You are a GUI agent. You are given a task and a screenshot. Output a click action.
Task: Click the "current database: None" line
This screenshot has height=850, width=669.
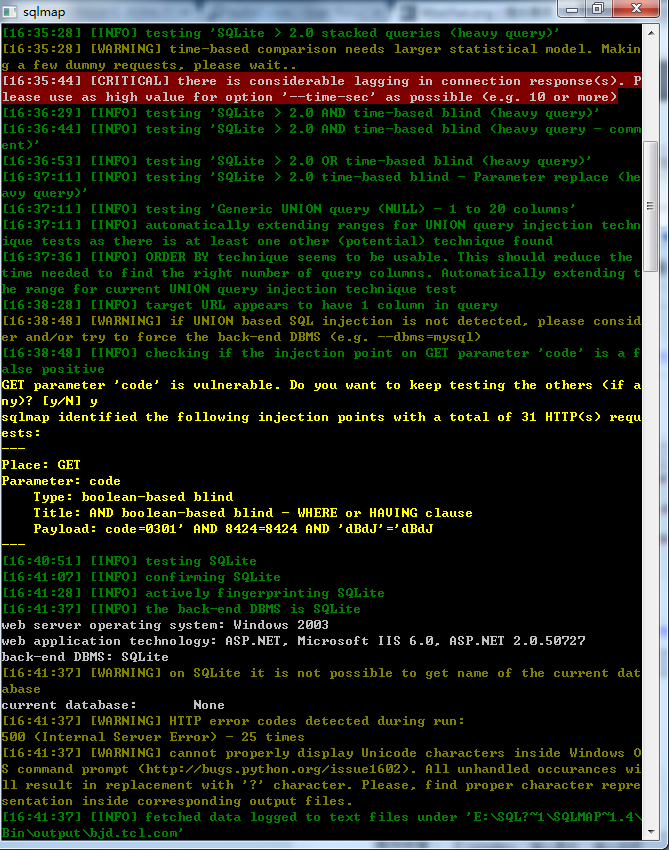113,705
